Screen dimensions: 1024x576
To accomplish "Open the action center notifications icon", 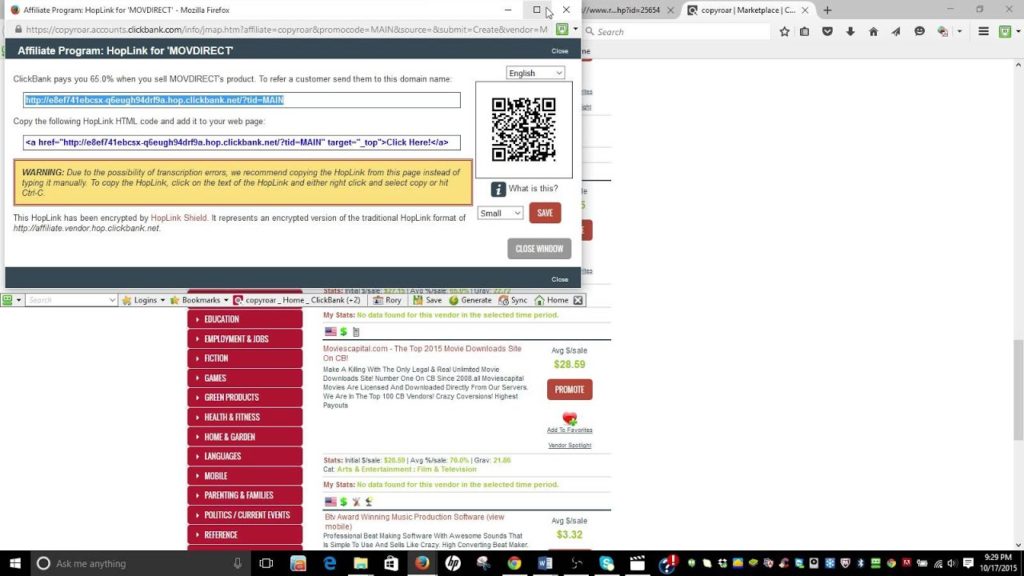I will coord(968,563).
